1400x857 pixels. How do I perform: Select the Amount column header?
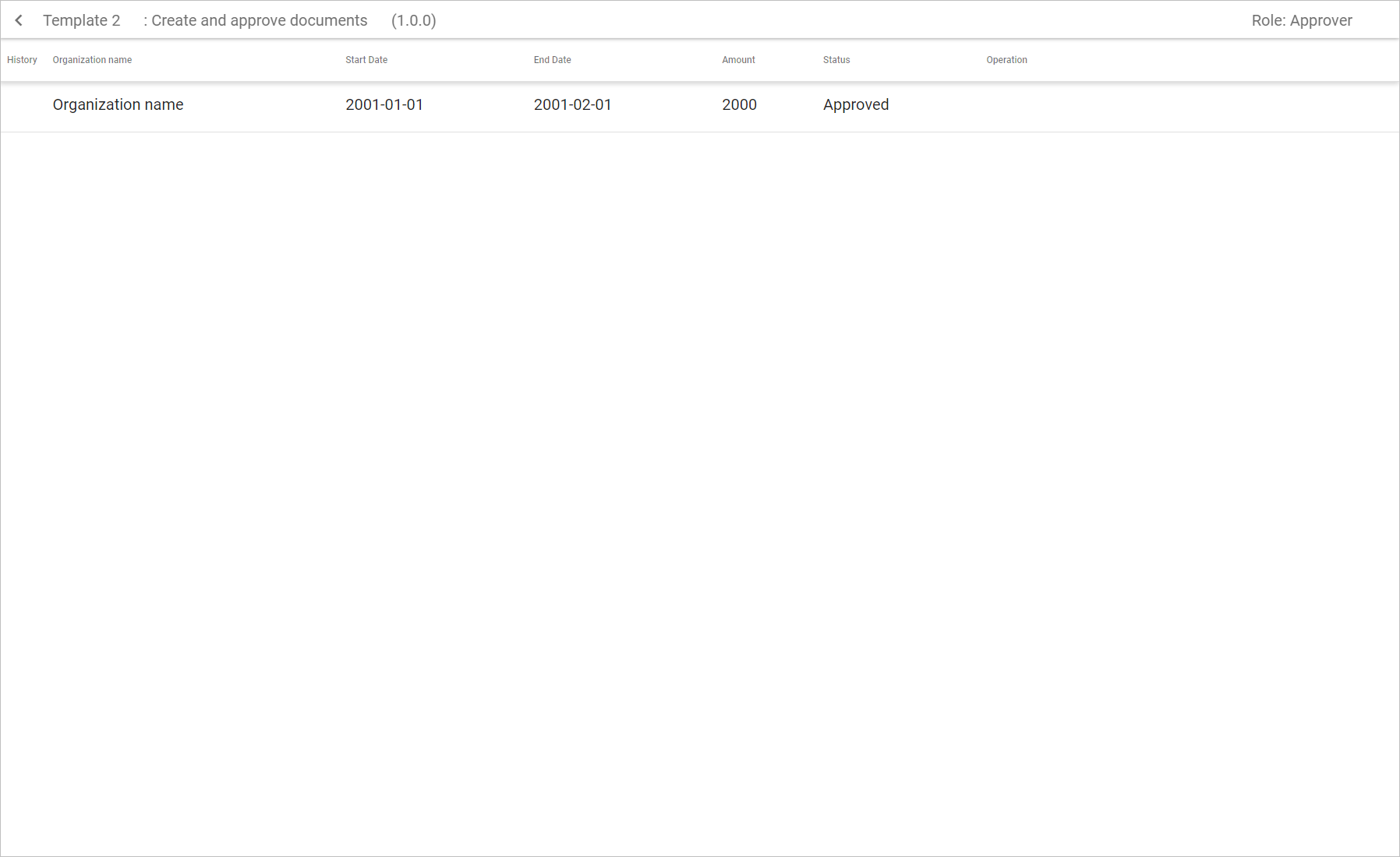point(738,60)
